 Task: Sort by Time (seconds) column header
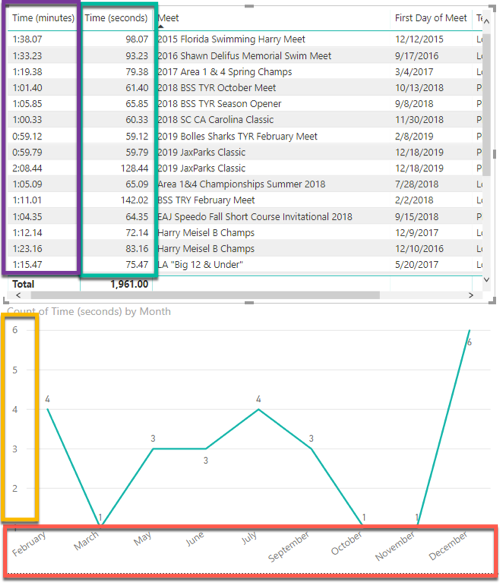[116, 18]
